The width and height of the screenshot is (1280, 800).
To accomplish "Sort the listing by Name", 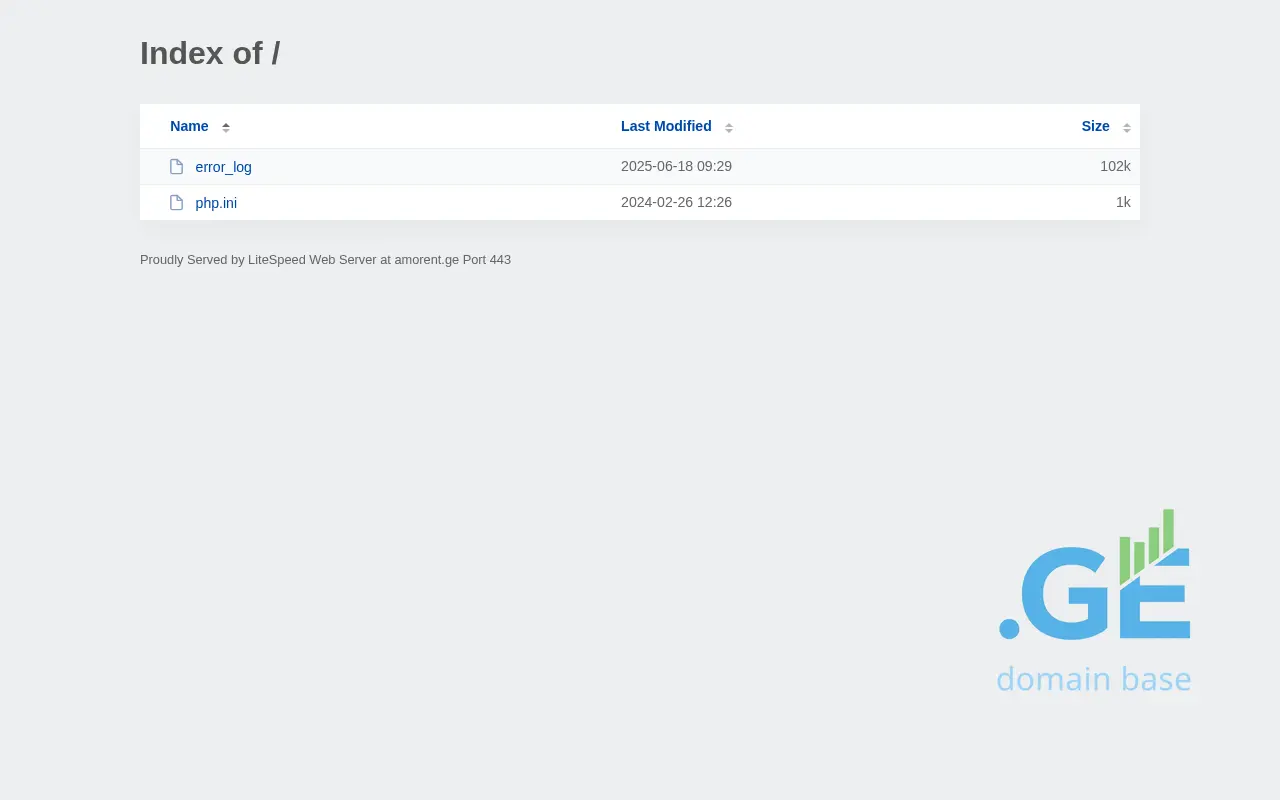I will (189, 126).
